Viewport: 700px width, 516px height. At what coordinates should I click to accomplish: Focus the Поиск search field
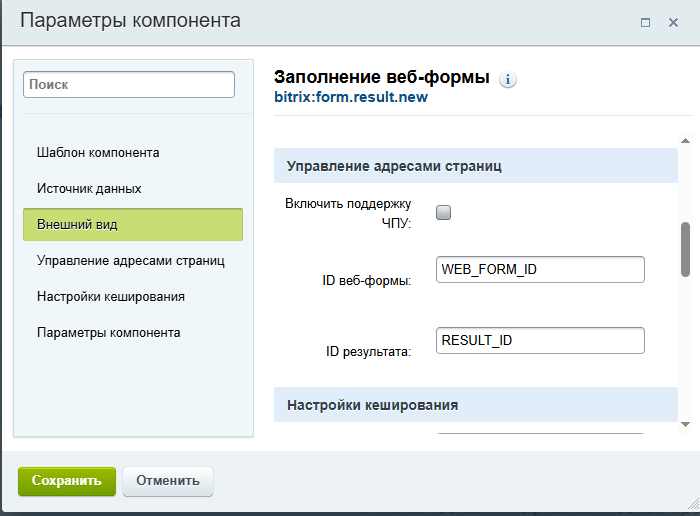[x=128, y=85]
